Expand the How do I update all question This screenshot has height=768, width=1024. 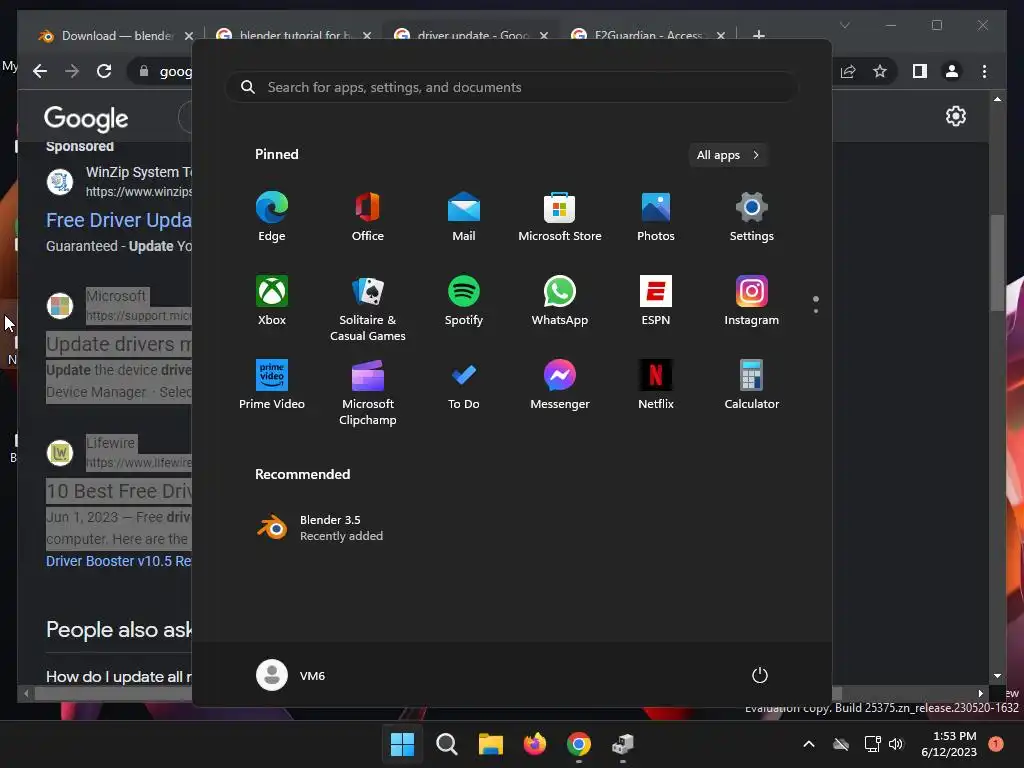point(119,677)
